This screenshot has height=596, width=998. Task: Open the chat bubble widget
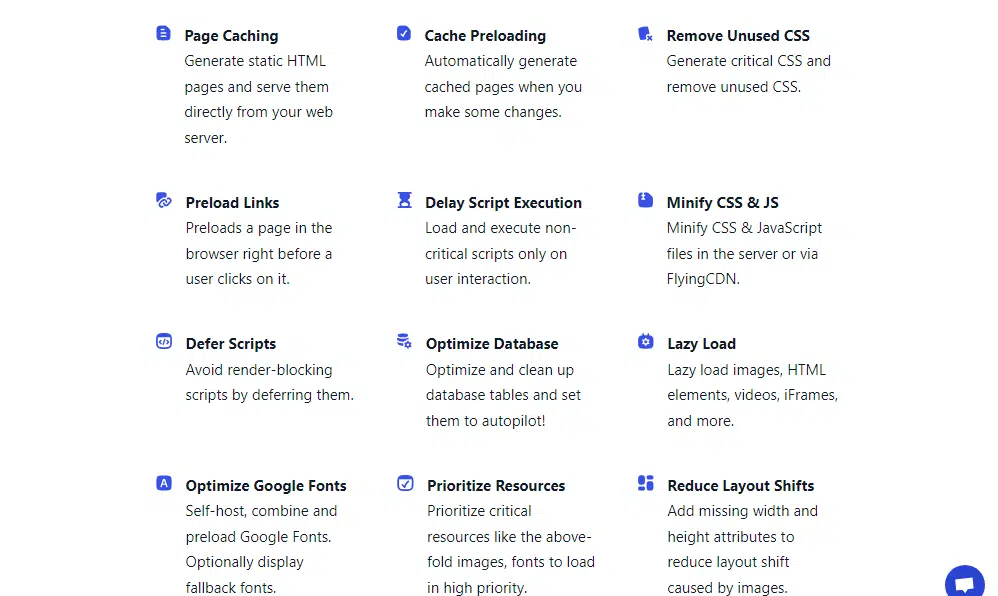point(965,582)
